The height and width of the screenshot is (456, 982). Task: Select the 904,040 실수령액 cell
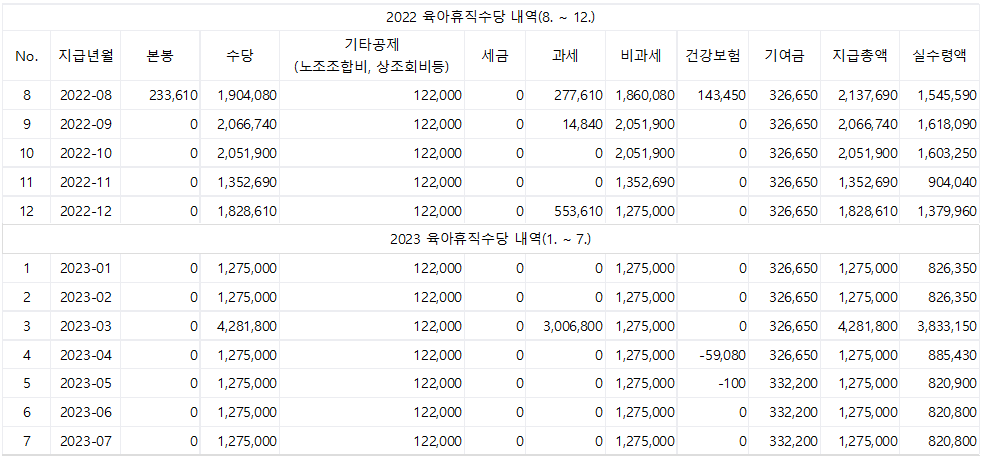tap(939, 182)
